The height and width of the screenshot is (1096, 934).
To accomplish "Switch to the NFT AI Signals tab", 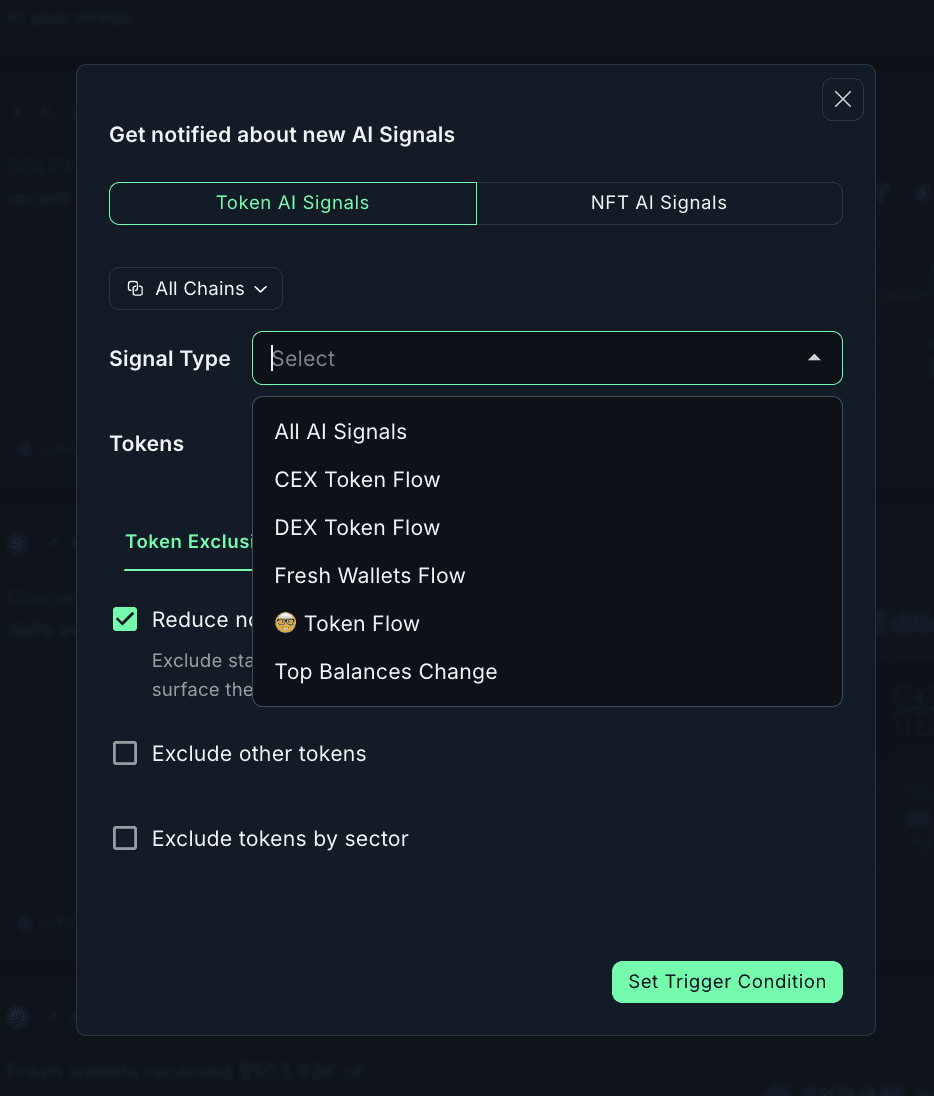I will tap(659, 203).
